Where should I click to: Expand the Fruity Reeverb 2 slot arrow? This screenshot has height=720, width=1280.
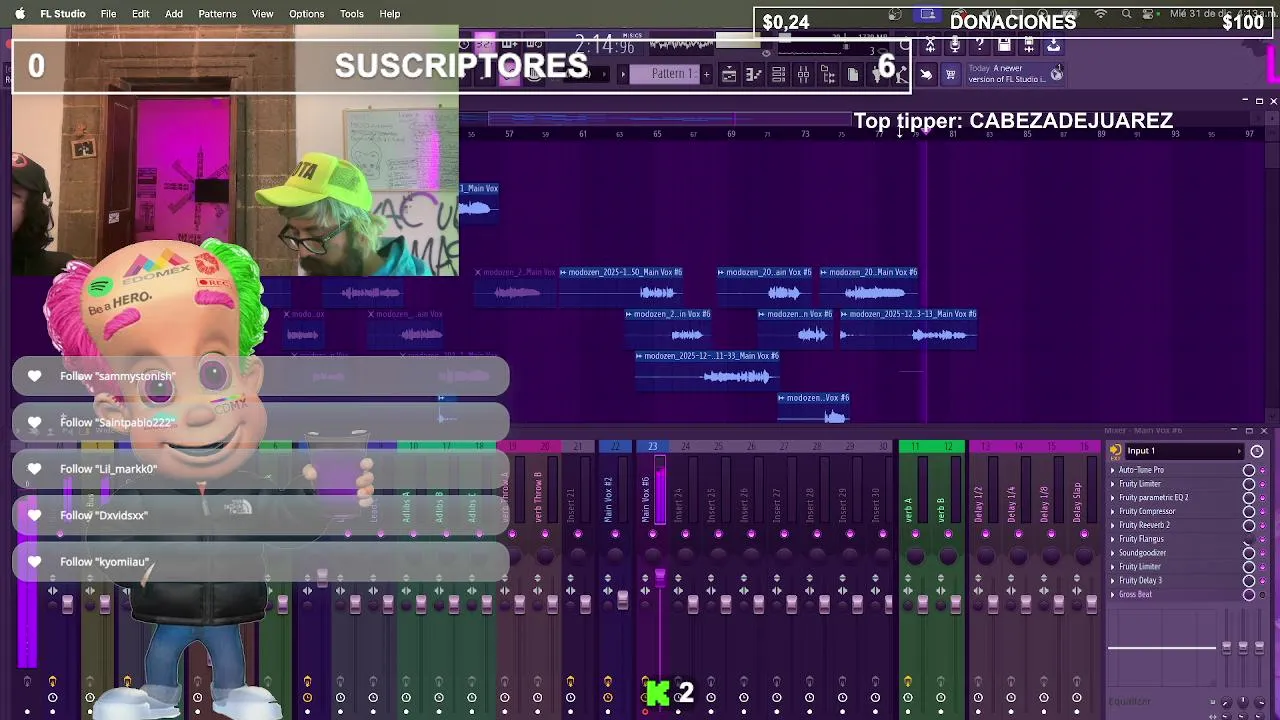(x=1112, y=525)
